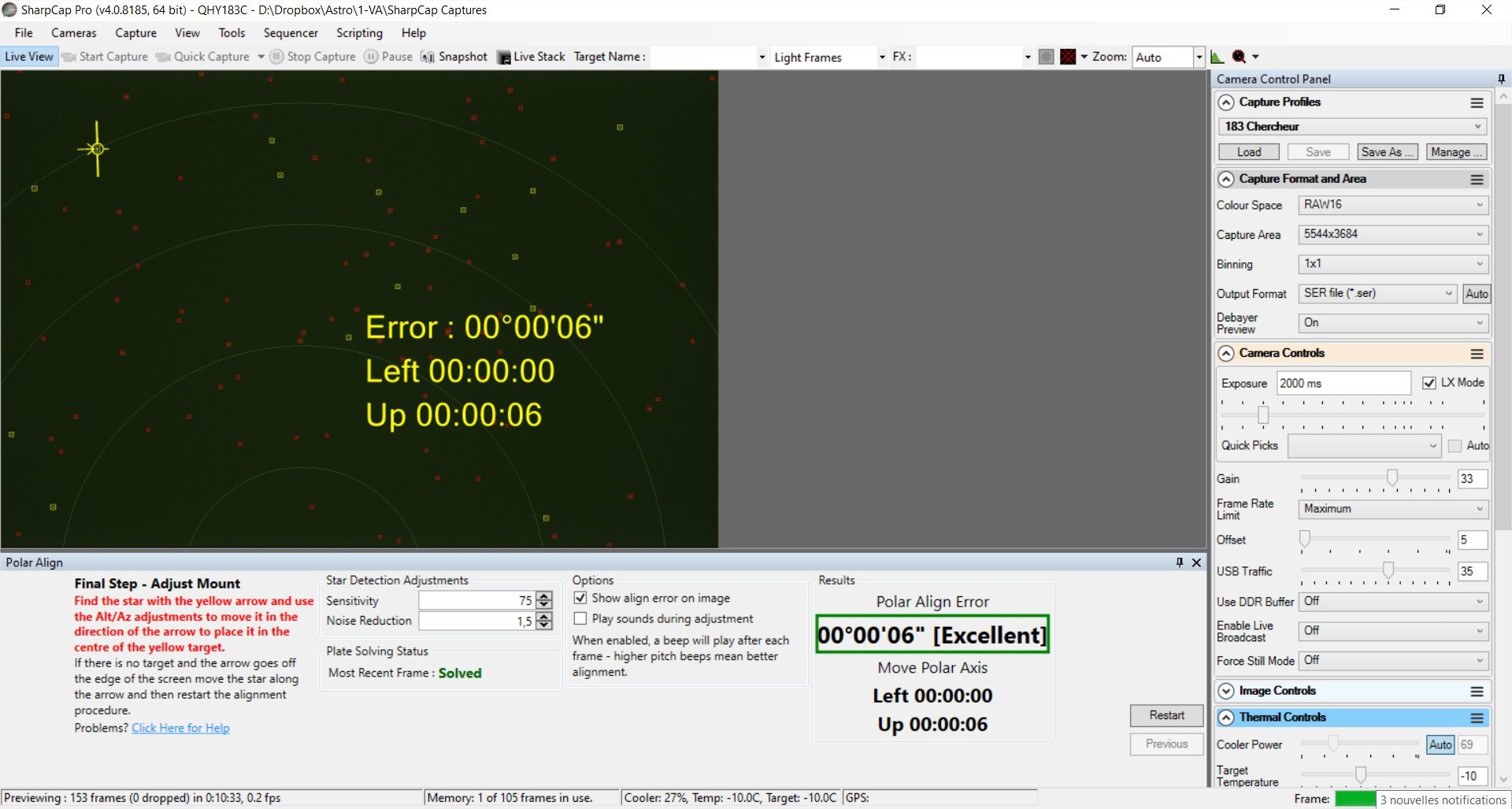Toggle the red reticule overlay icon
This screenshot has height=809, width=1512.
pyautogui.click(x=1068, y=57)
